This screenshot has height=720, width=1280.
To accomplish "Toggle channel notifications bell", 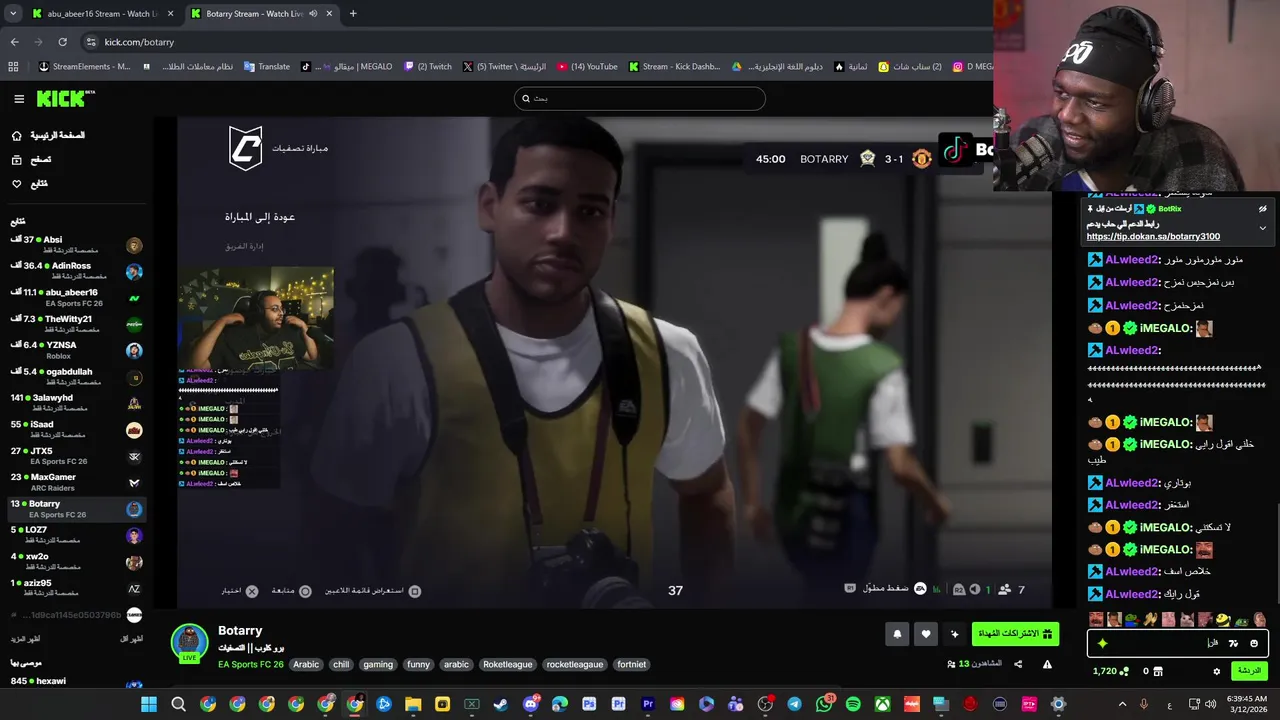I will [x=897, y=634].
